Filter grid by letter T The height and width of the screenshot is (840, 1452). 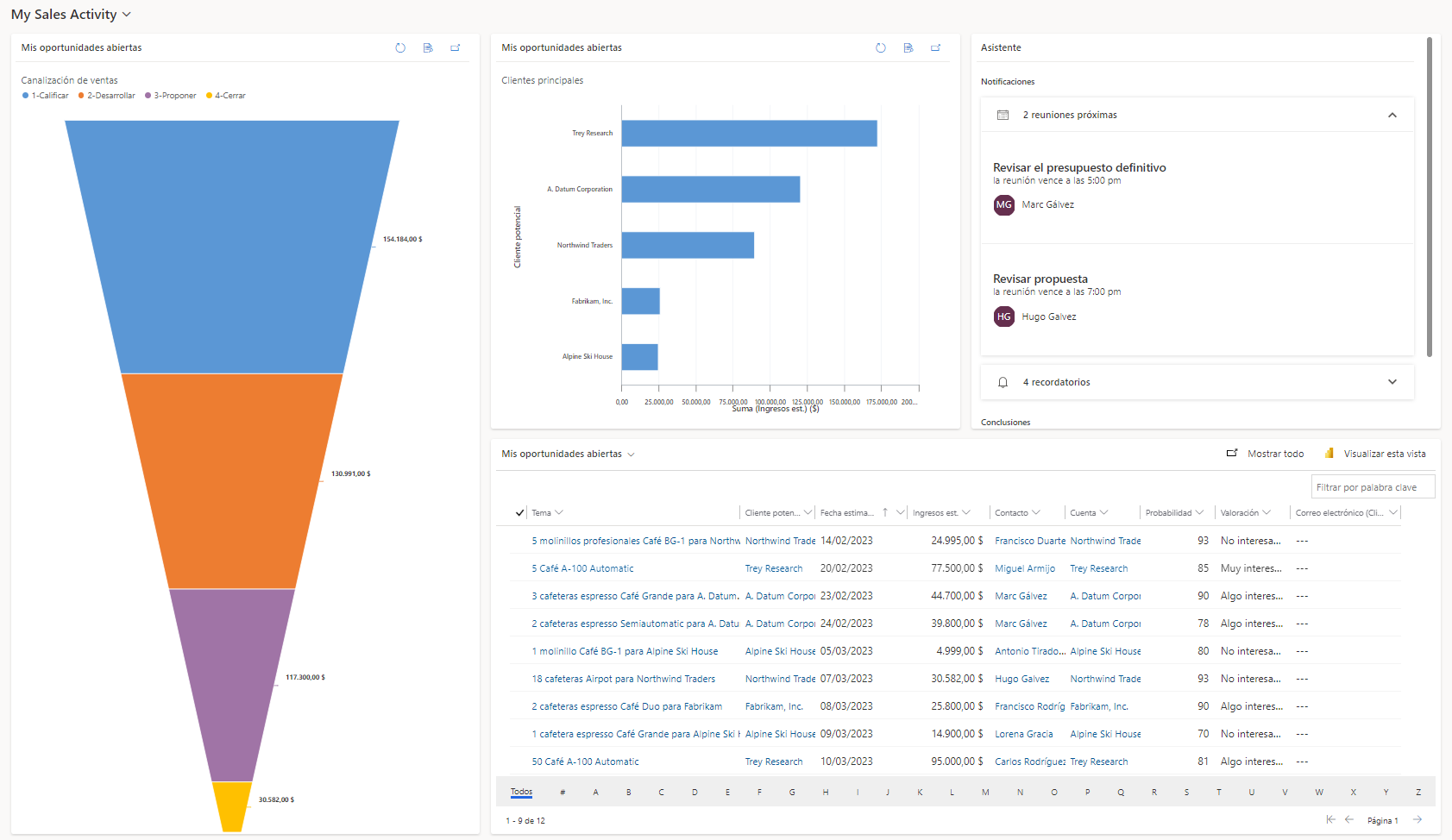1219,792
